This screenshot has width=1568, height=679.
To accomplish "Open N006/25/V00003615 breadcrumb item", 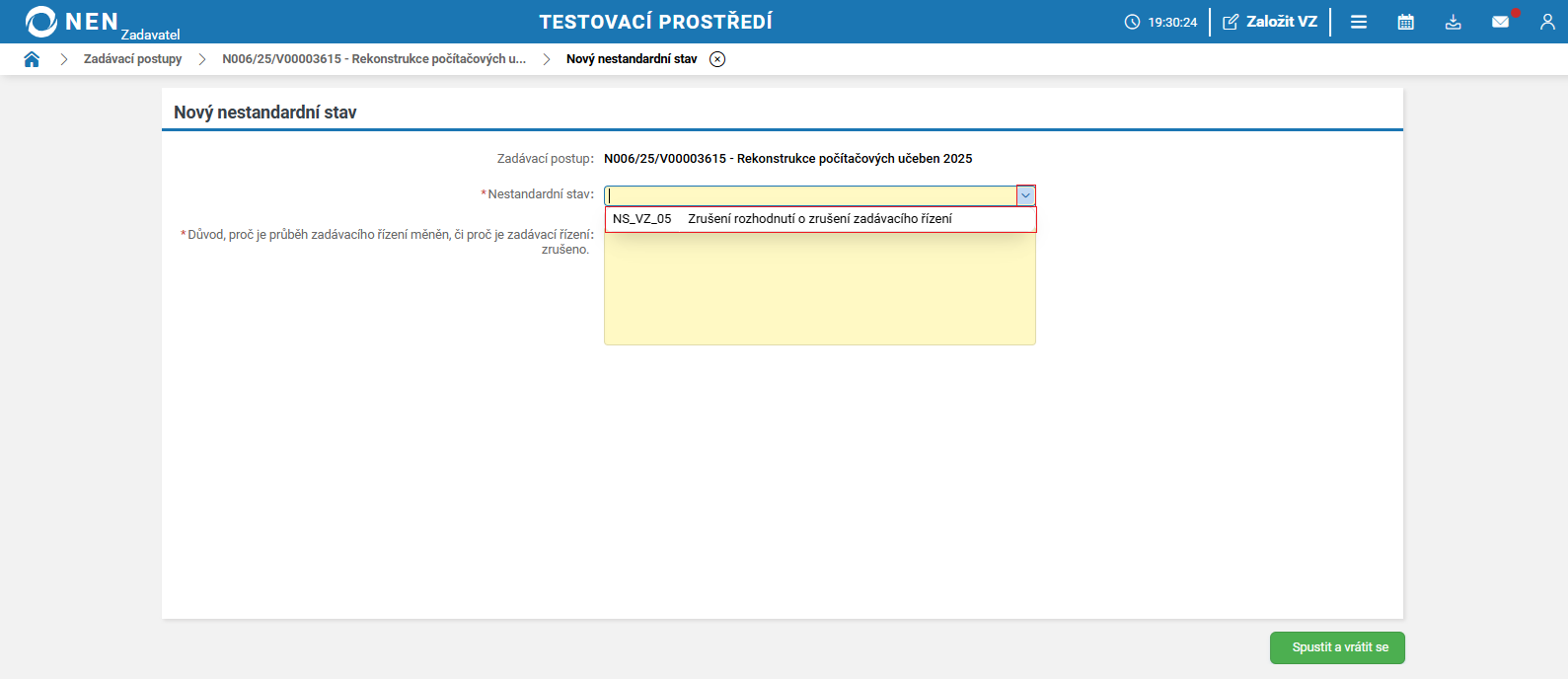I will pos(373,59).
